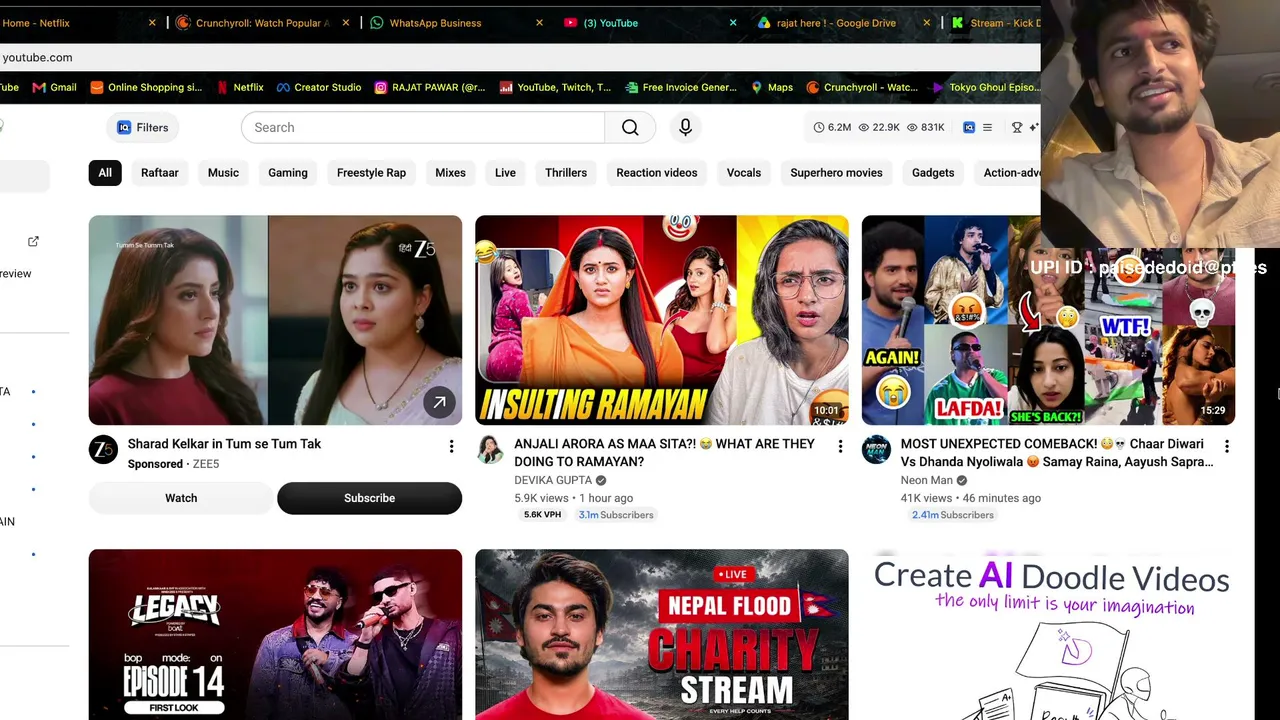Select the Thrillers filter chip

566,173
